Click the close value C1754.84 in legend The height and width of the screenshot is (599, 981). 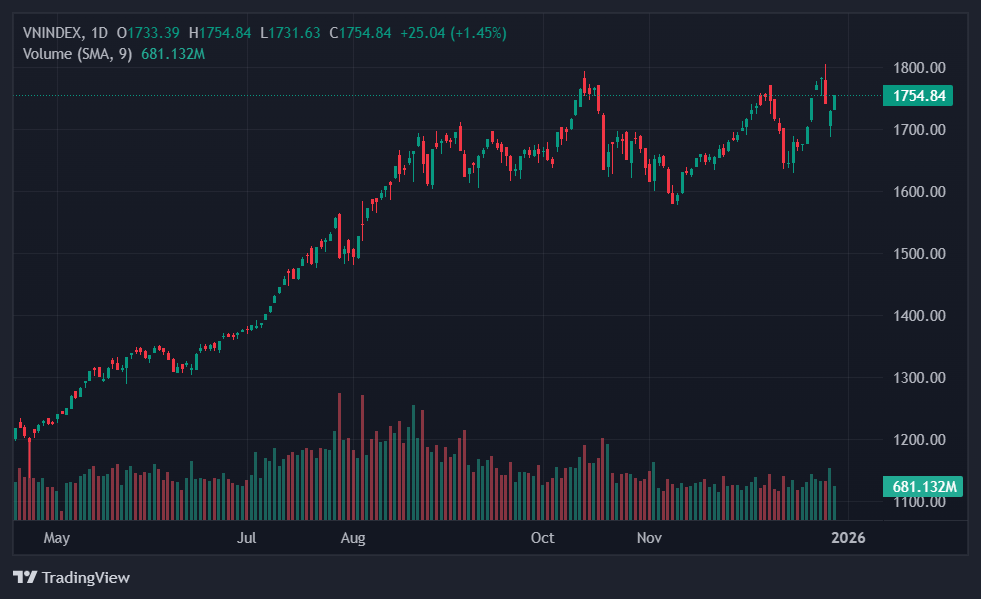click(365, 33)
